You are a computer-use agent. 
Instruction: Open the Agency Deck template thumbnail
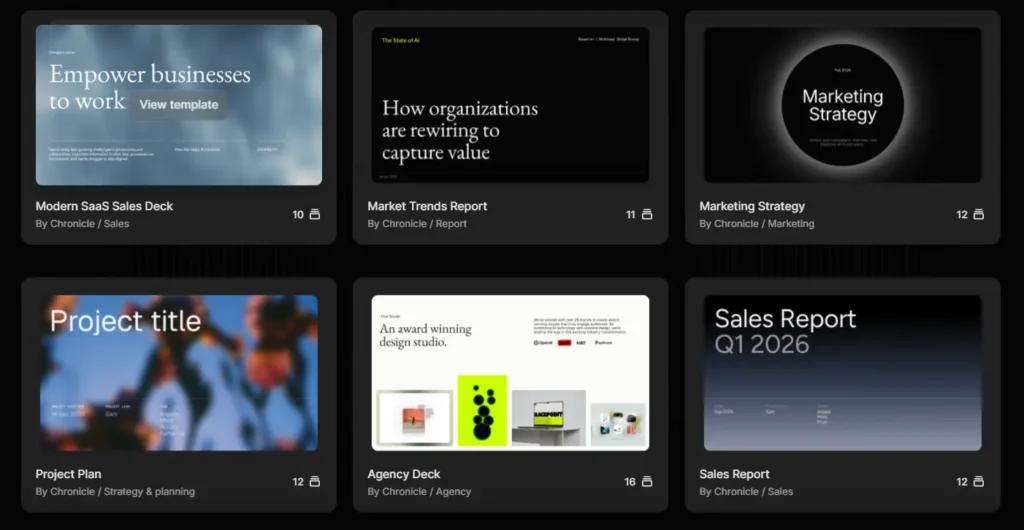[510, 373]
